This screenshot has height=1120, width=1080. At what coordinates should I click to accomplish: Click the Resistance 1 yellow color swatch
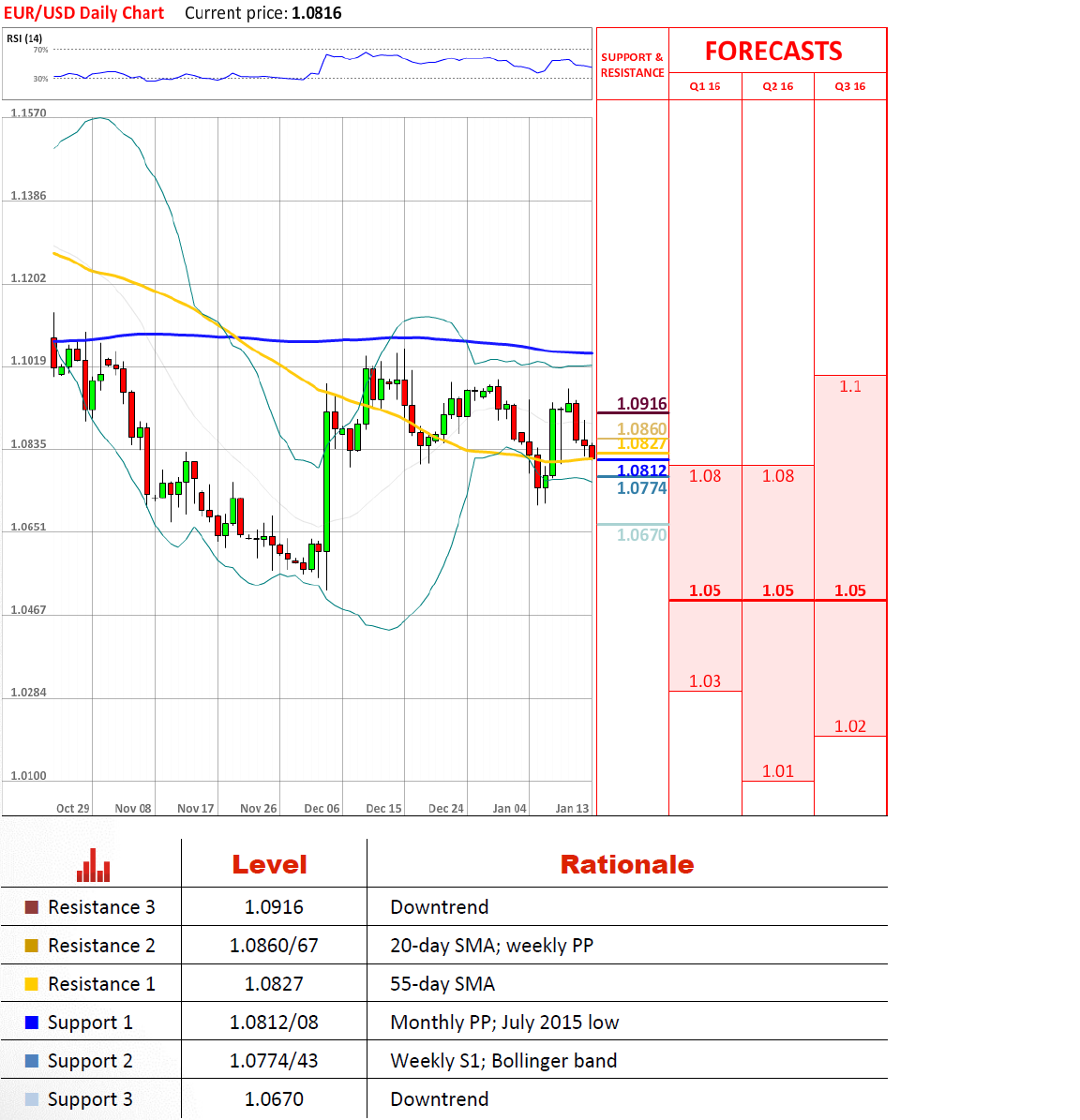tap(32, 984)
